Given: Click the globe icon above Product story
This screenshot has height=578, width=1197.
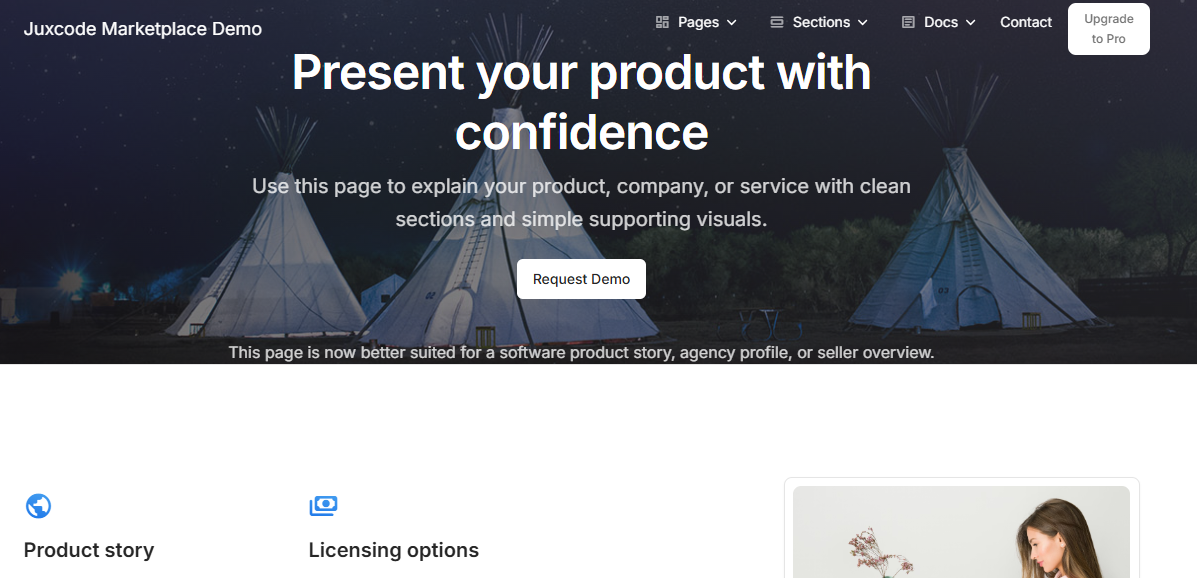Looking at the screenshot, I should (38, 506).
